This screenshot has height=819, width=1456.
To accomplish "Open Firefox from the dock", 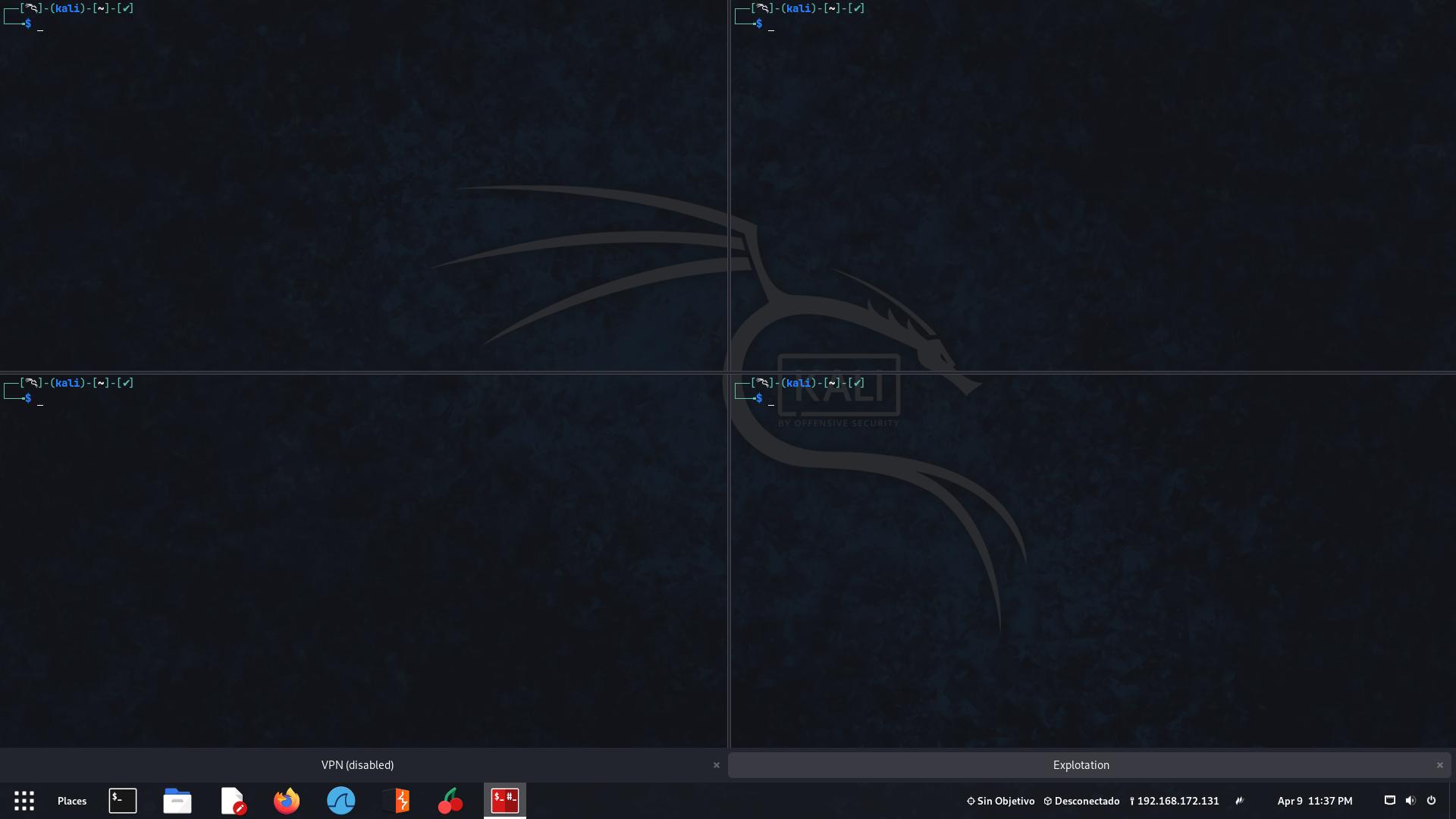I will 287,801.
